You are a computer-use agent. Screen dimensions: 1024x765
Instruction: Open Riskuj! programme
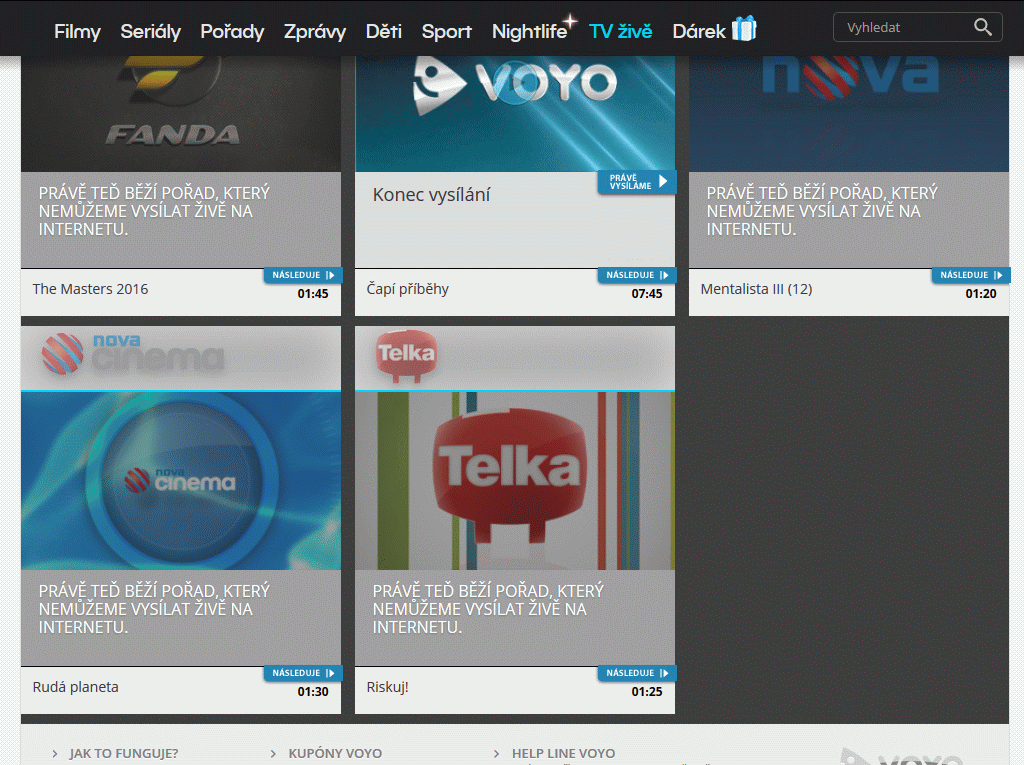point(387,687)
